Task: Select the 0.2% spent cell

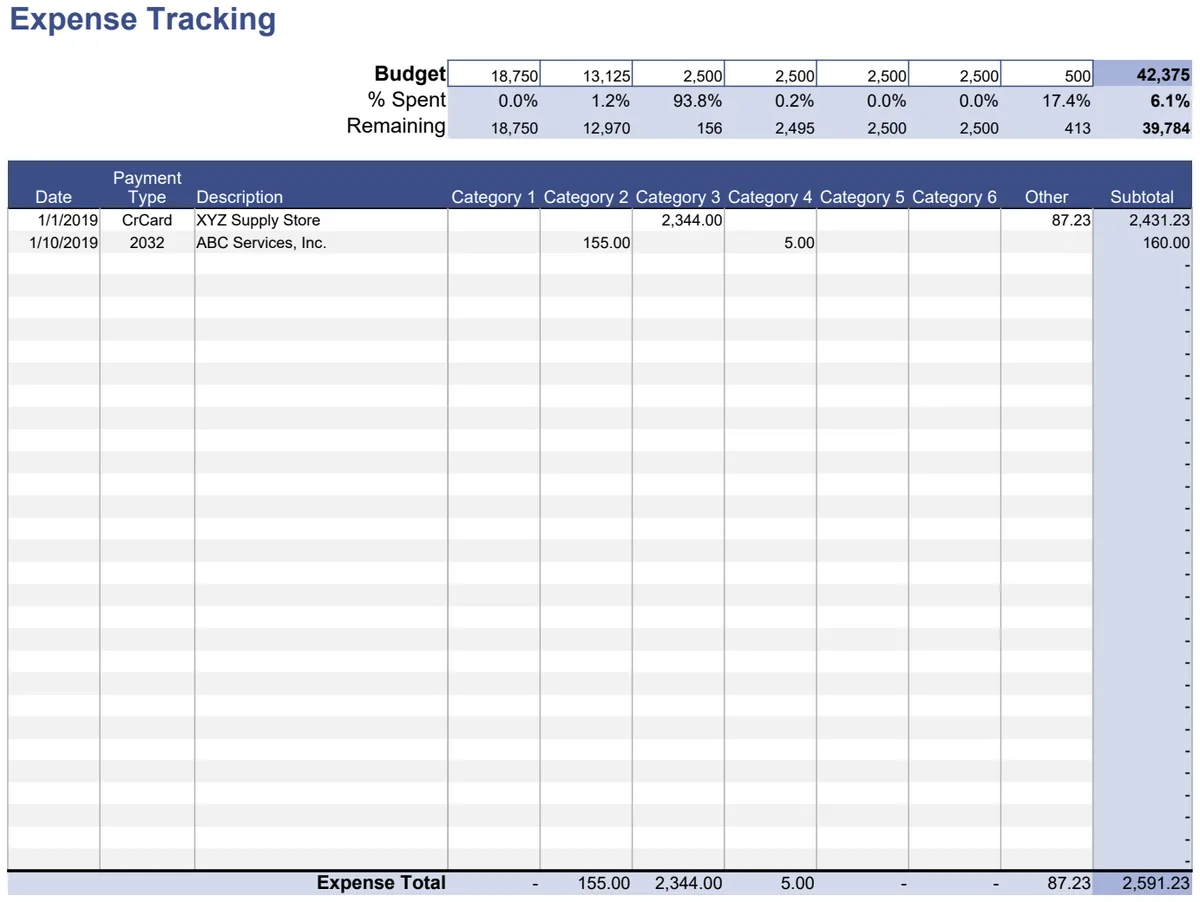Action: coord(771,101)
